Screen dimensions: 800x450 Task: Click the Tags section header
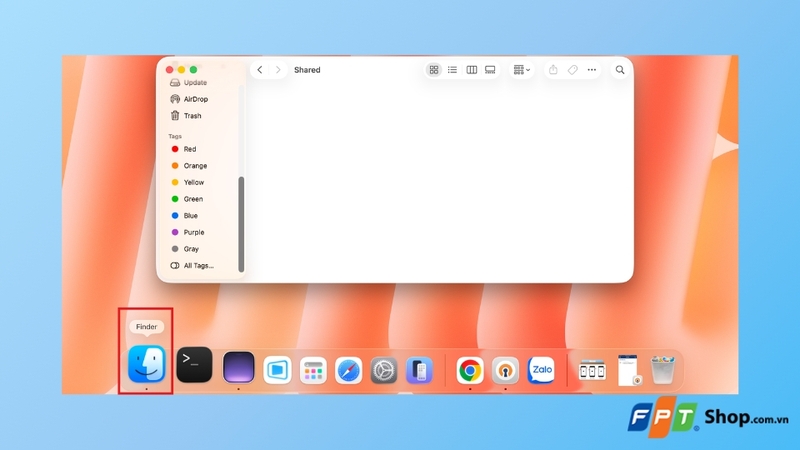(175, 136)
